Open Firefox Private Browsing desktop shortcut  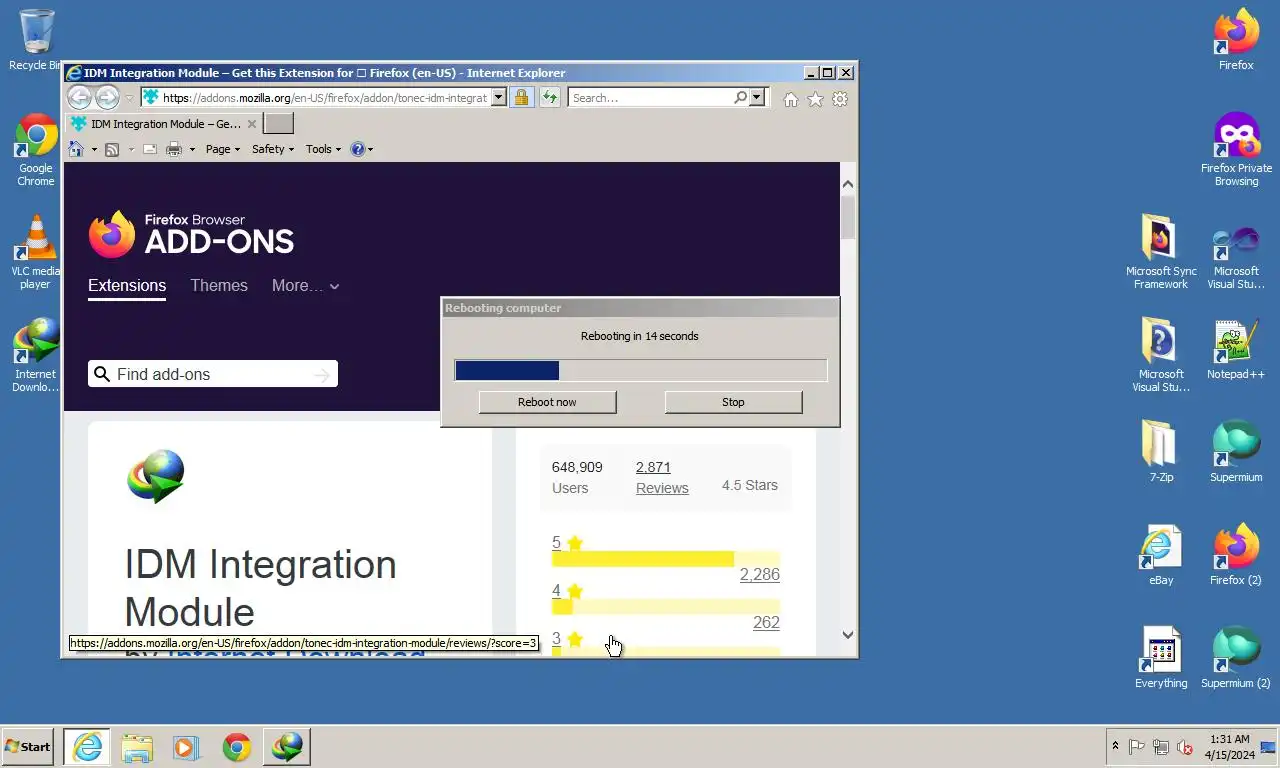click(1236, 150)
